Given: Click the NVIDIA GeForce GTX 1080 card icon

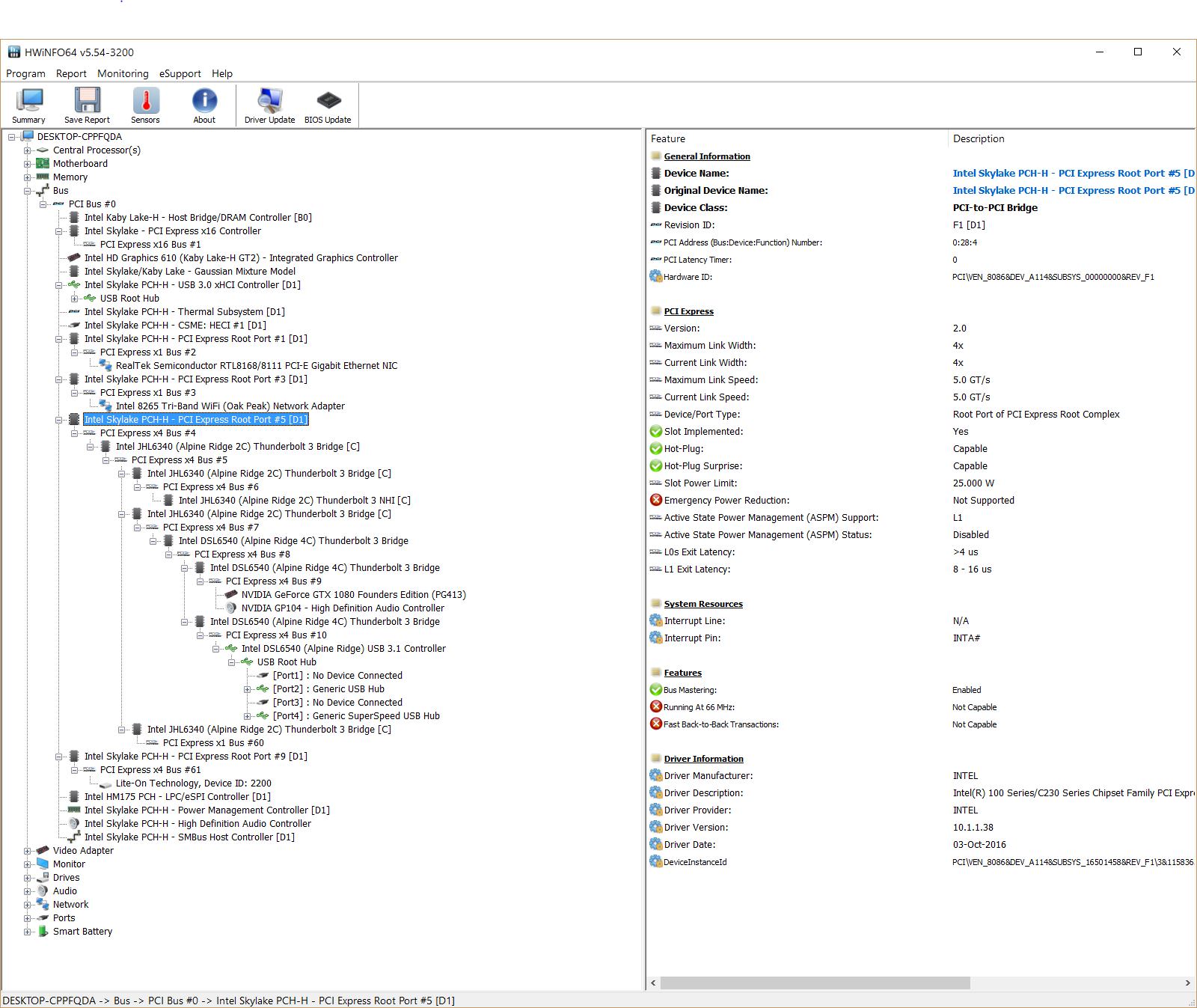Looking at the screenshot, I should tap(231, 595).
